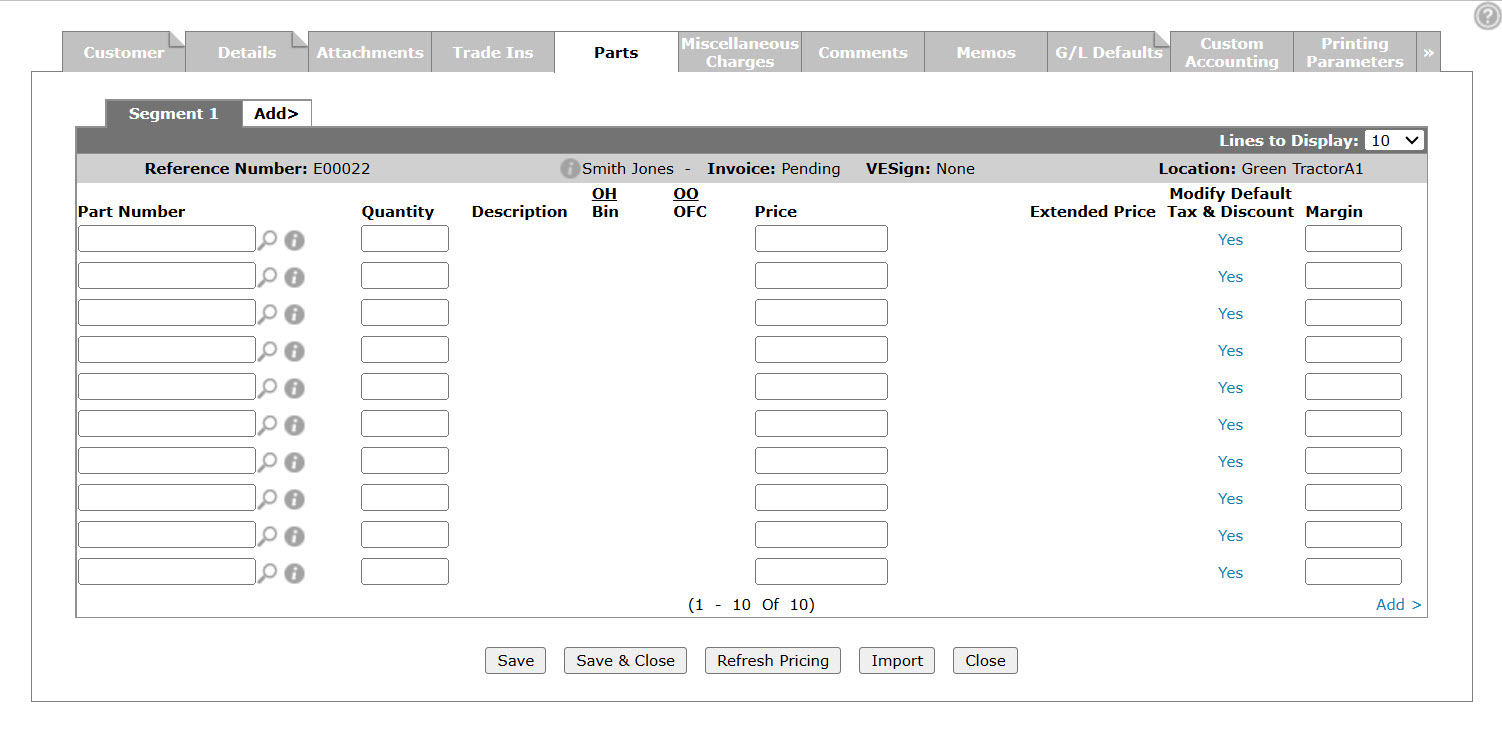Focus the fifth row Quantity field

coord(405,386)
